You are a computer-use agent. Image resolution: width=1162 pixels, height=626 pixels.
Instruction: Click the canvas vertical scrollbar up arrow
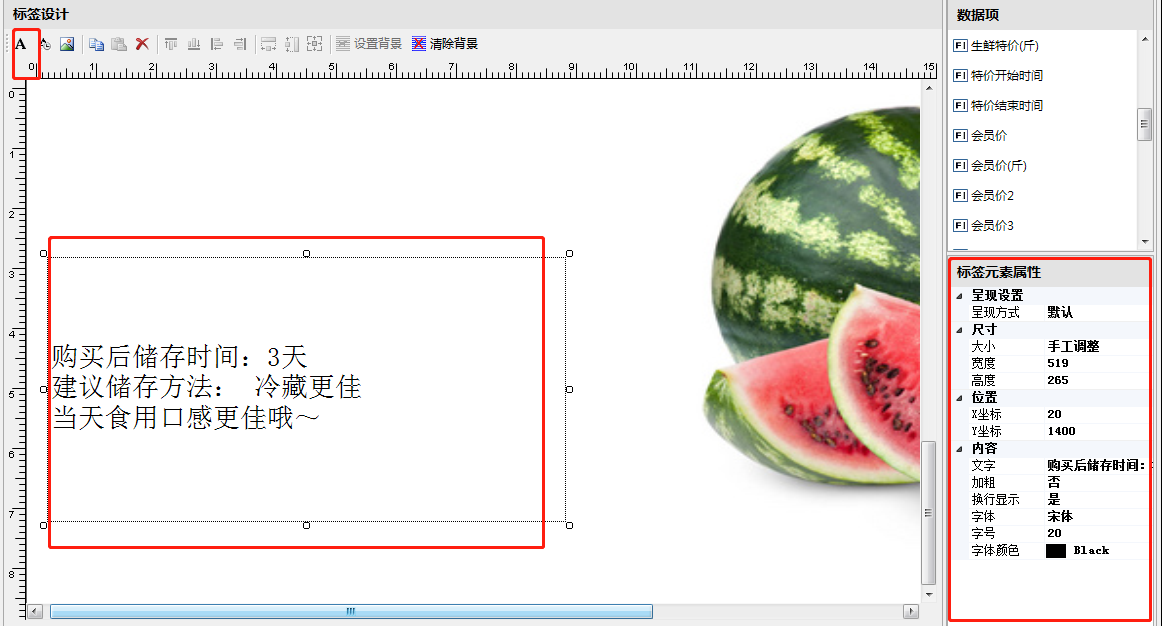[929, 88]
